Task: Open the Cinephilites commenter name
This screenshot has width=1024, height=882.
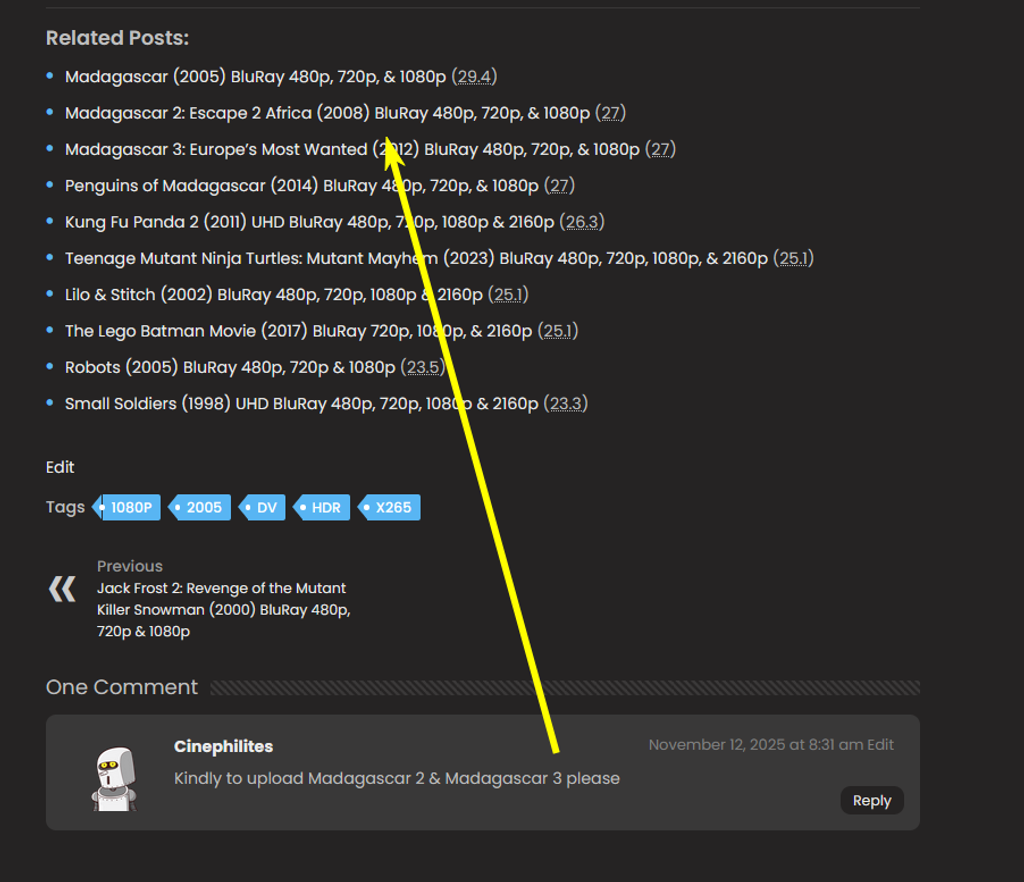Action: 223,746
